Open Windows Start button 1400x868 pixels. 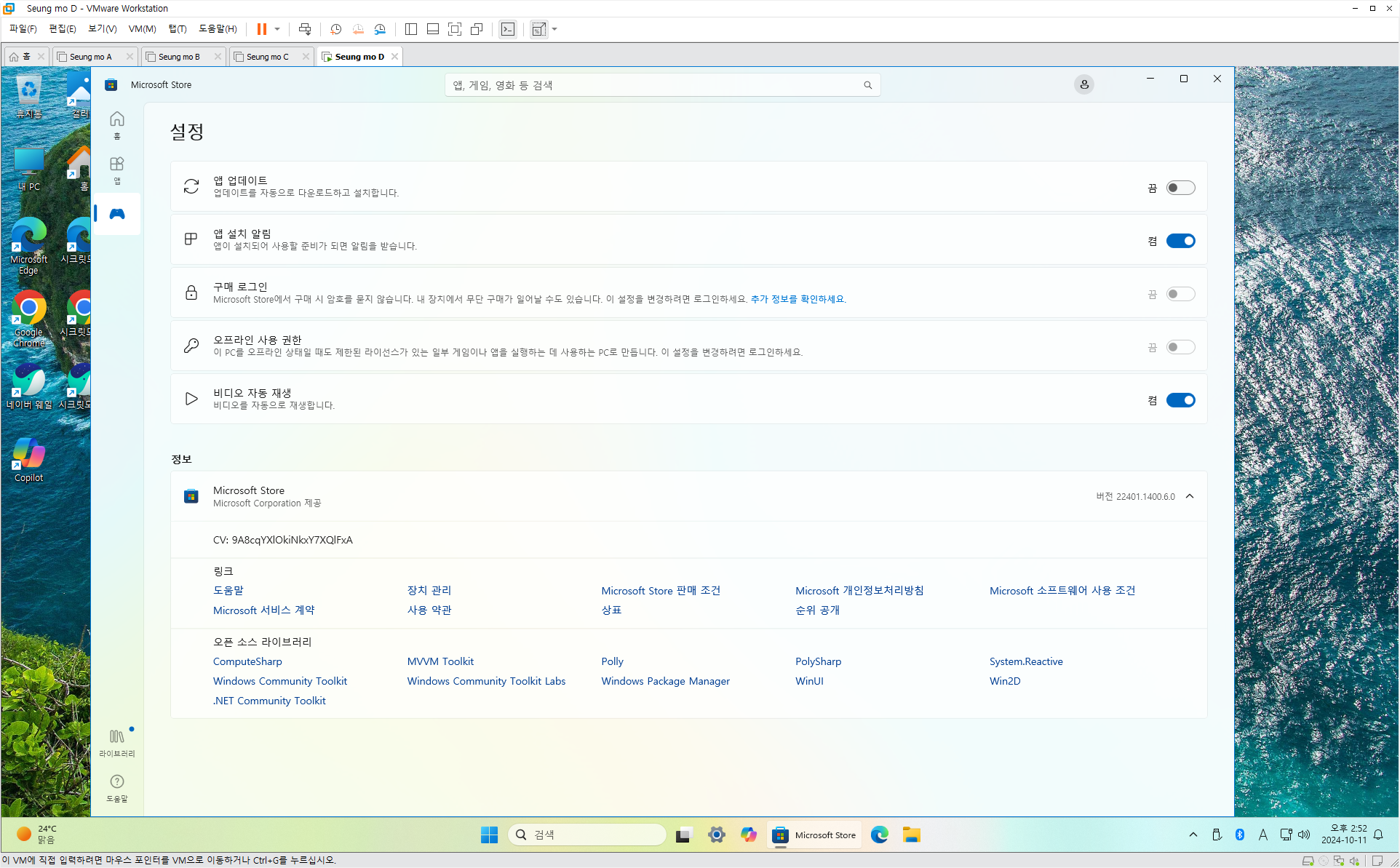click(x=489, y=835)
